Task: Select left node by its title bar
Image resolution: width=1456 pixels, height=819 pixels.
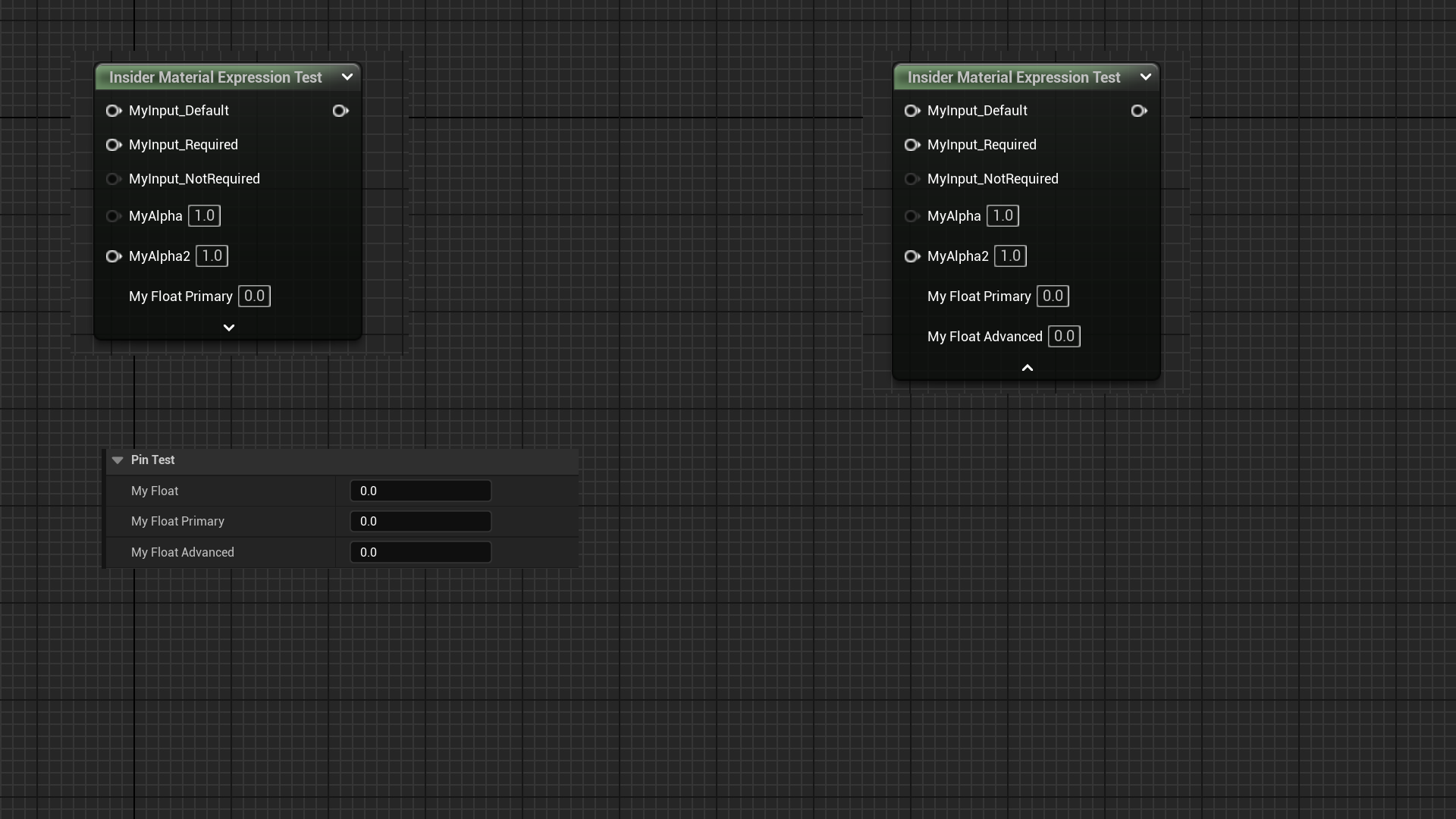Action: 215,77
